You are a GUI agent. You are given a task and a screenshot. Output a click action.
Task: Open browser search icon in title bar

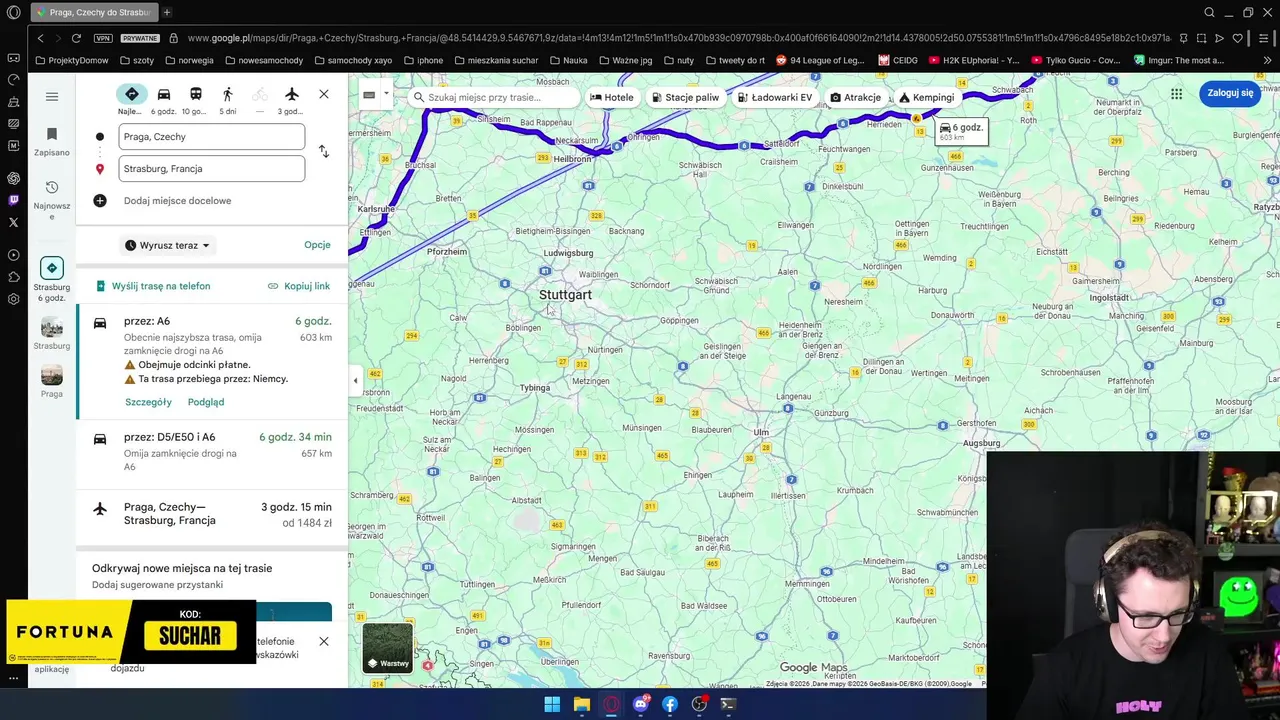(1209, 13)
